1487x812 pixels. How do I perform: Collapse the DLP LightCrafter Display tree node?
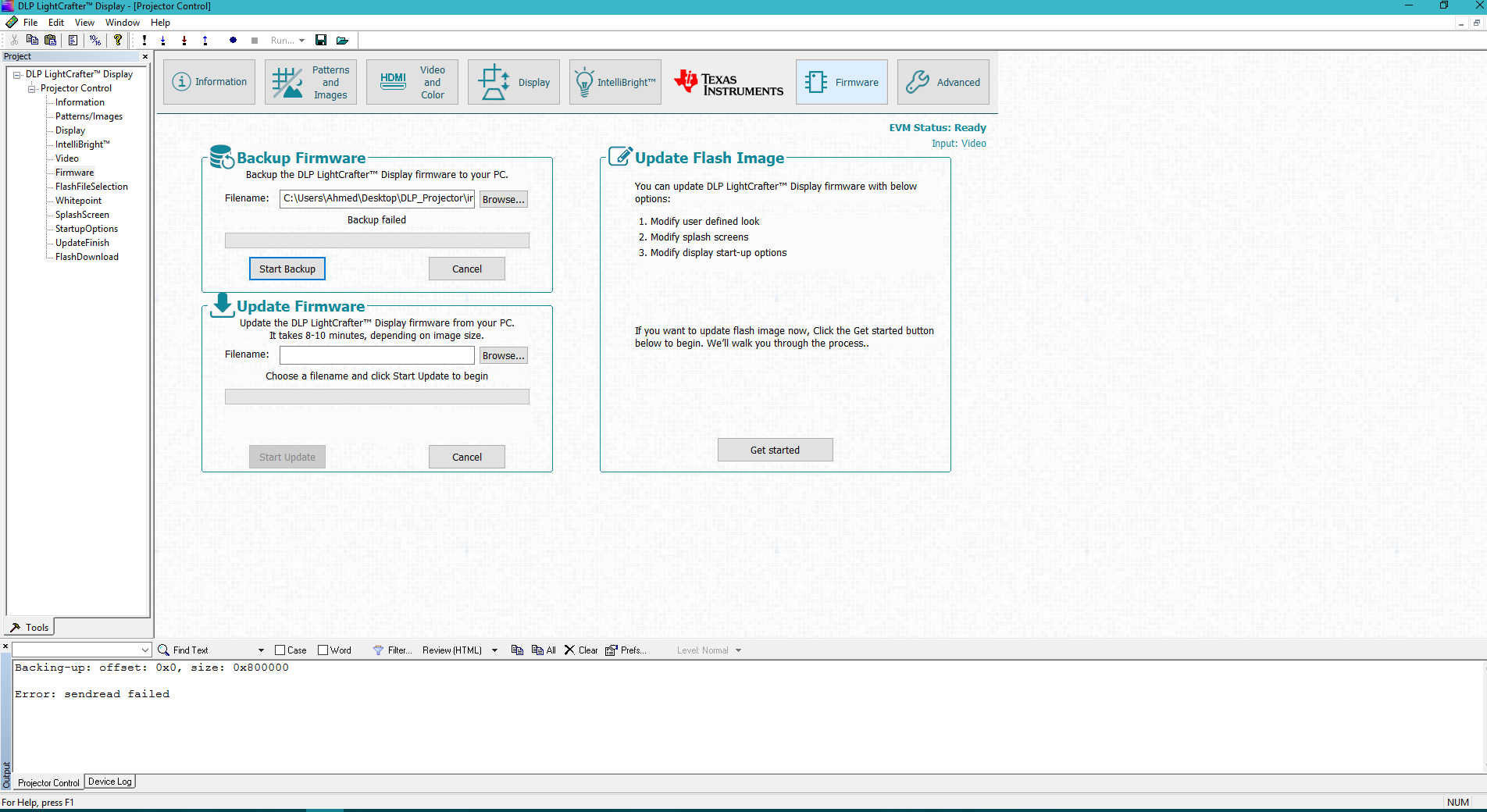(x=17, y=74)
